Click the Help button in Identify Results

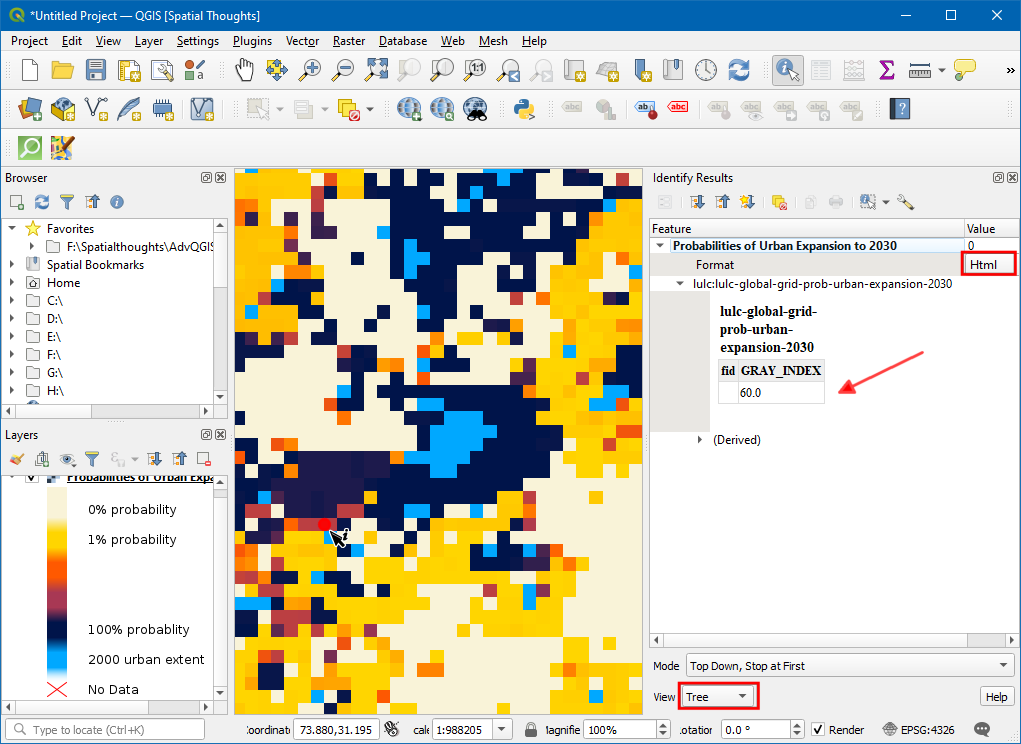point(996,696)
